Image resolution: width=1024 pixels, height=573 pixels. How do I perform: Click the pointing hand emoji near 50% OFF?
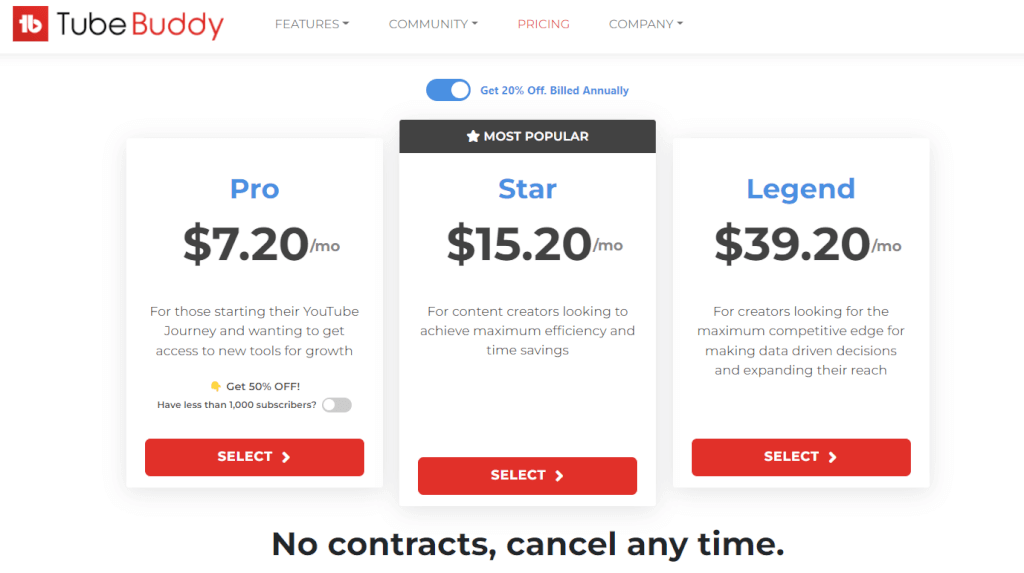pos(215,386)
